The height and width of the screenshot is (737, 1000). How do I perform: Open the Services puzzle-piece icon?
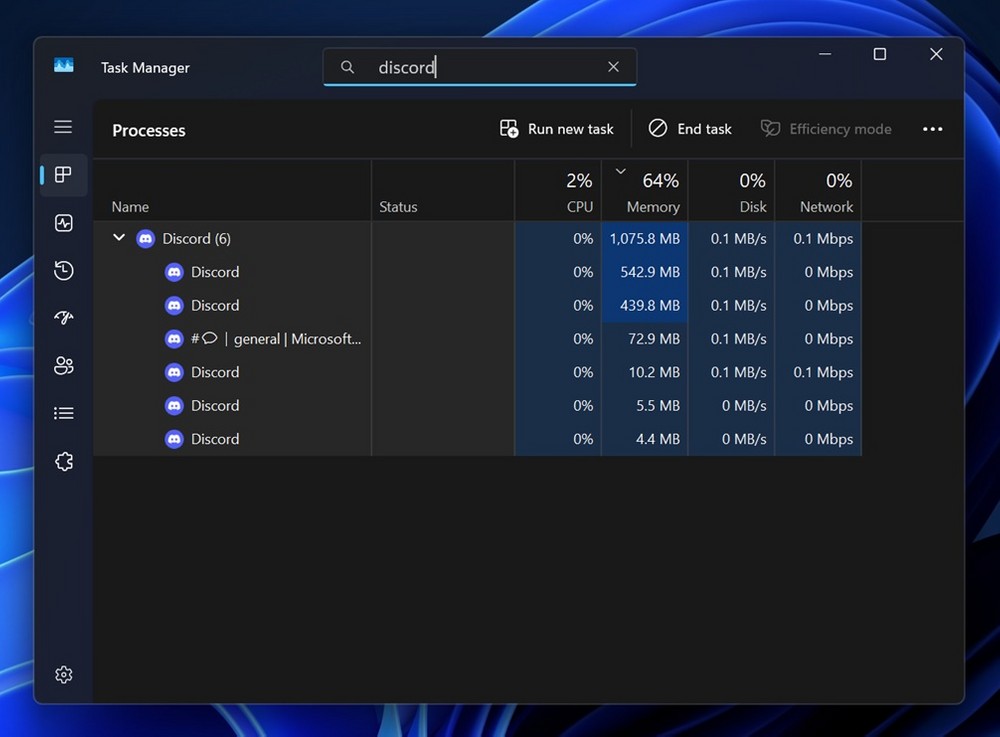(64, 461)
